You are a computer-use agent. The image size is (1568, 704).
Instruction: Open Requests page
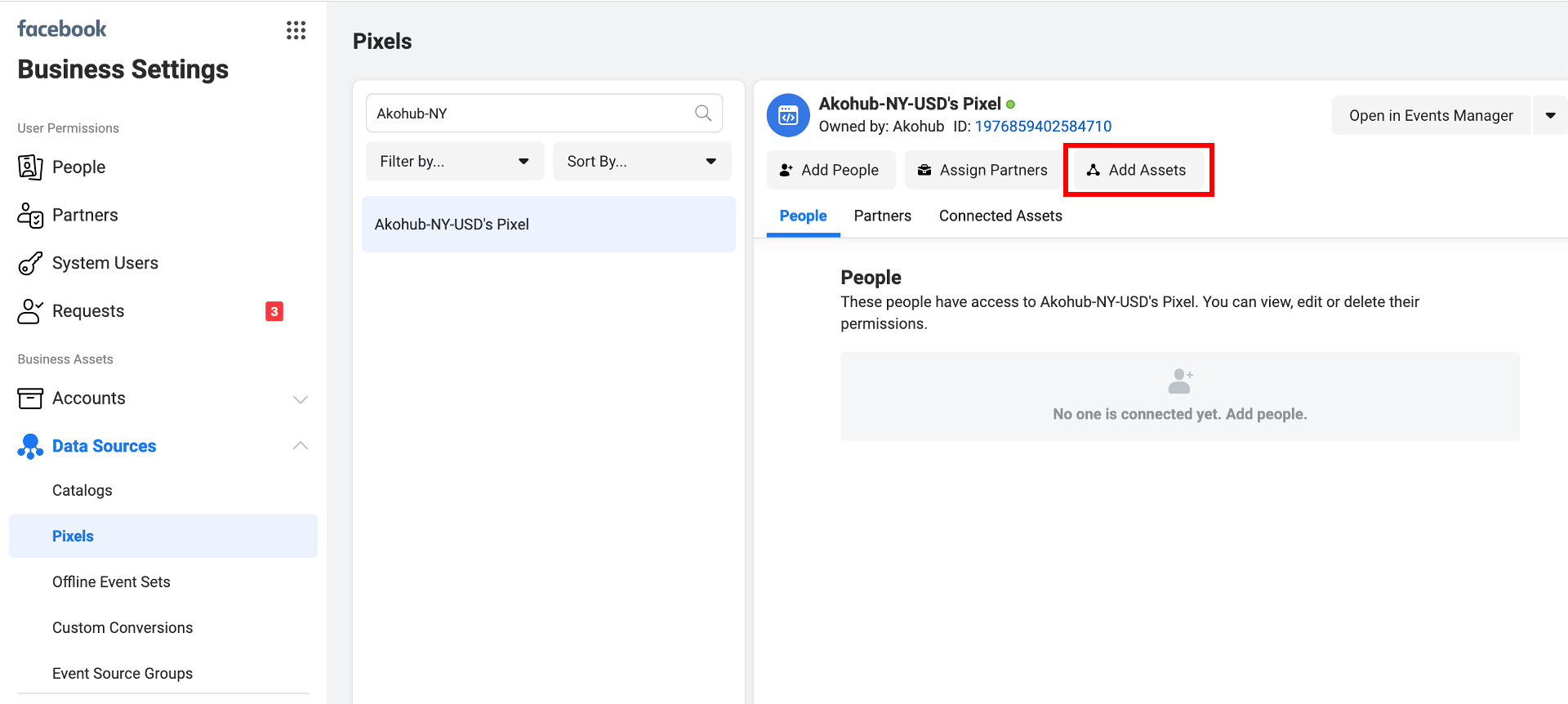coord(88,311)
